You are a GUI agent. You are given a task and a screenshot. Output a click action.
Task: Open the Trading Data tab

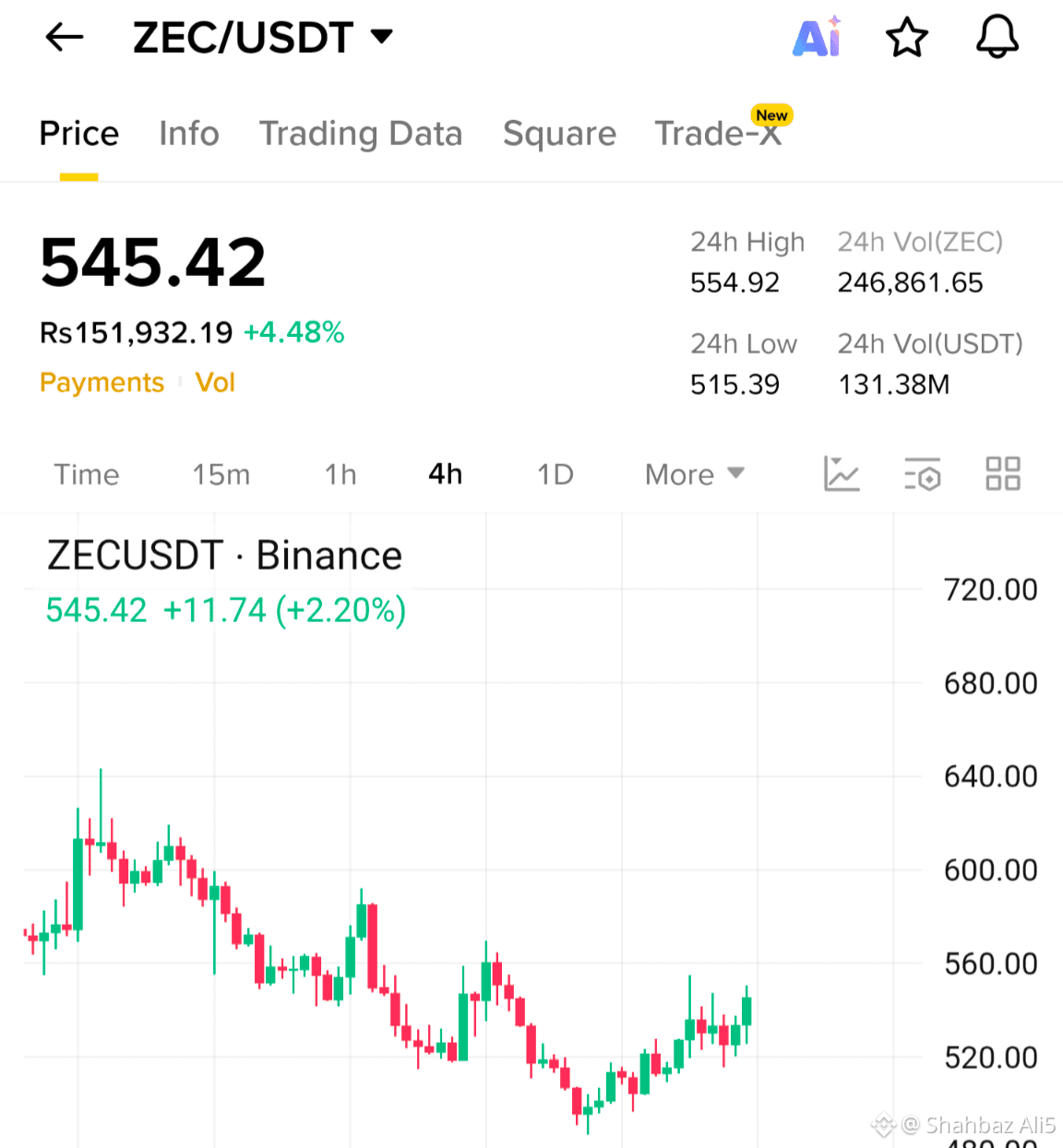(x=361, y=134)
